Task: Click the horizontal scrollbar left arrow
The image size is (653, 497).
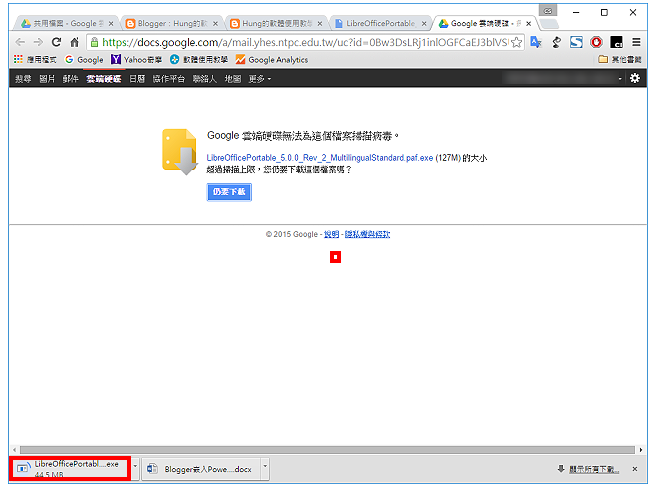Action: [15, 450]
